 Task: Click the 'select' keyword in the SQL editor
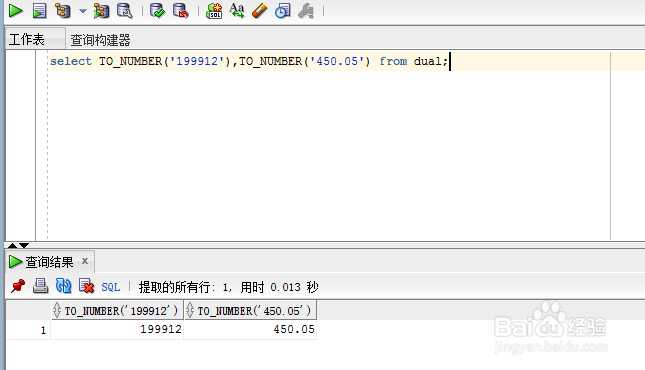[71, 61]
